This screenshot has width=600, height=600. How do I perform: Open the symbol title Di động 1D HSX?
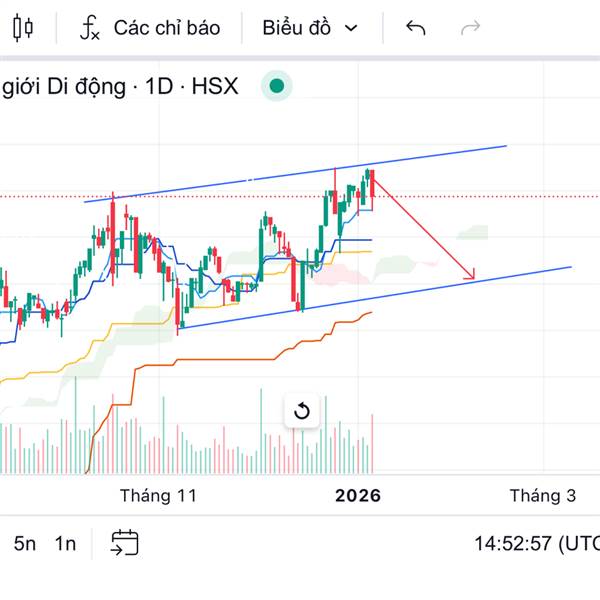120,86
